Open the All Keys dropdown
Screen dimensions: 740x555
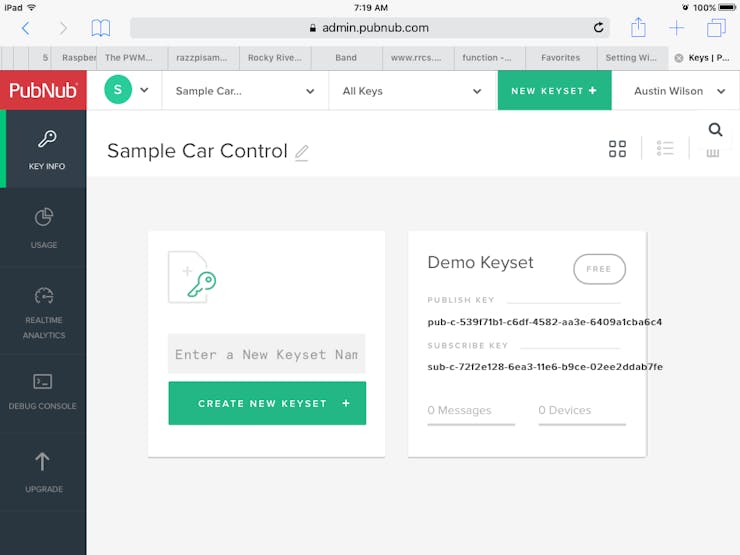point(412,91)
